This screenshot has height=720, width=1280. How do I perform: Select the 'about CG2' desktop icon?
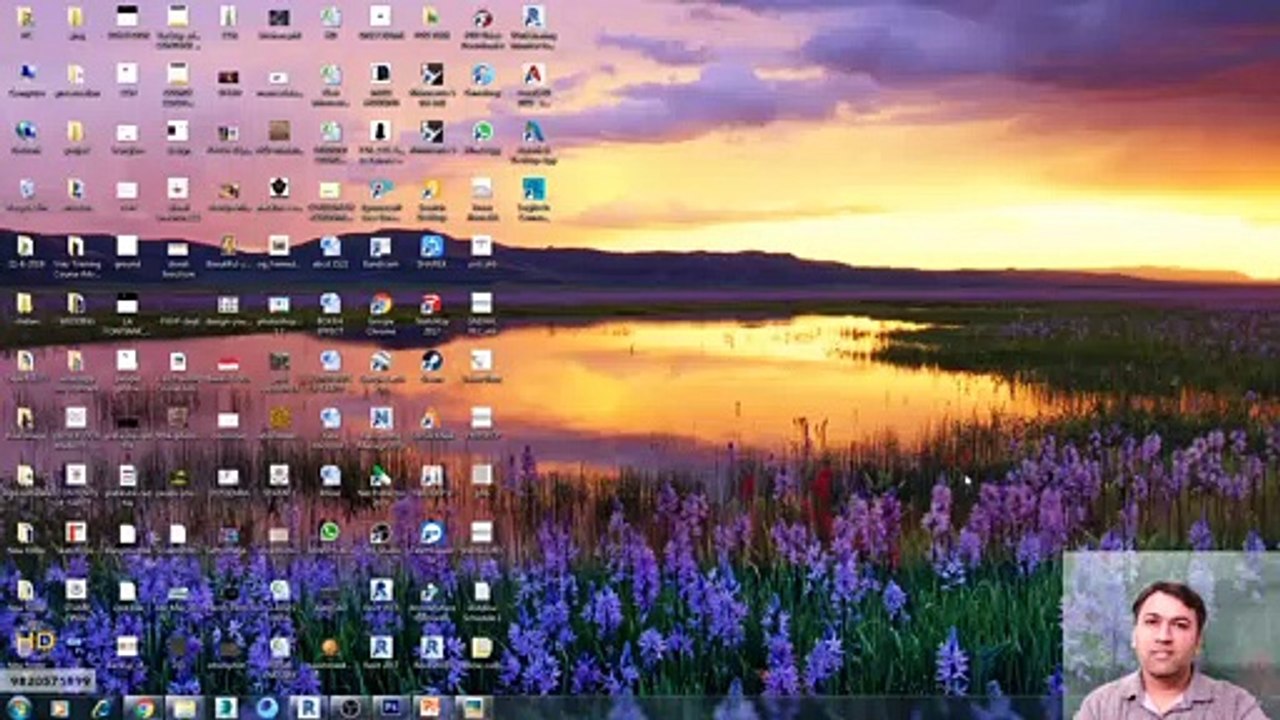click(x=330, y=253)
